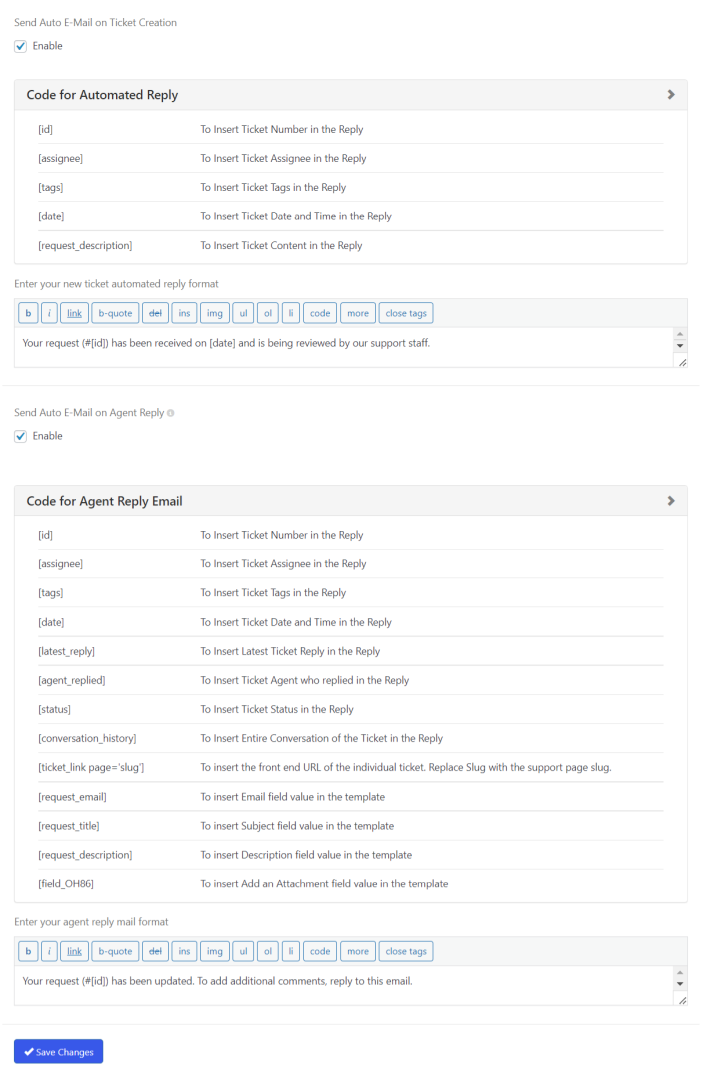Insert a b-quote in the agent reply toolbar
The width and height of the screenshot is (703, 1076).
(x=114, y=950)
